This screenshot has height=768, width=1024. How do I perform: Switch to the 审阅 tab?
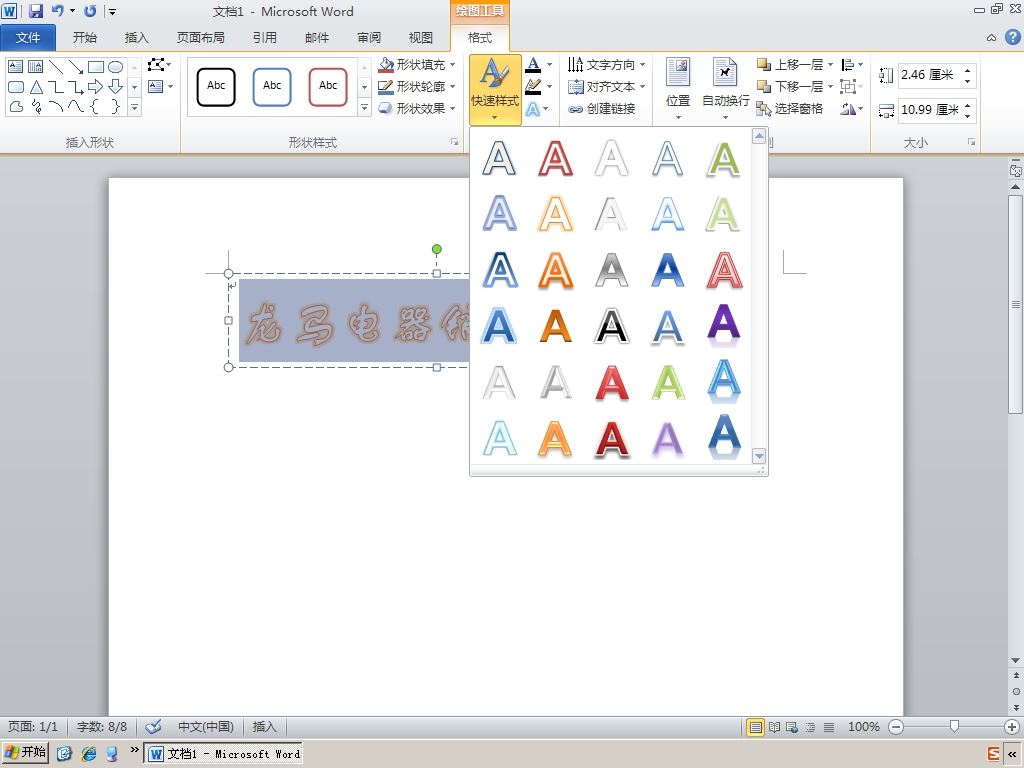(369, 38)
